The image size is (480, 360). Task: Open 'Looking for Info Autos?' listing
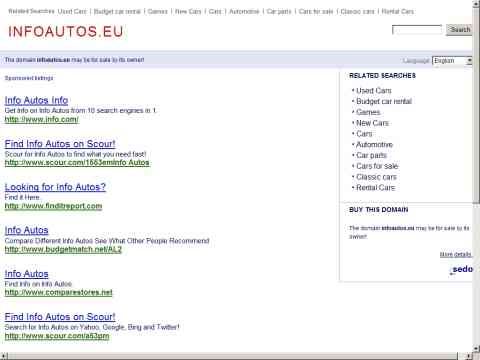coord(55,187)
